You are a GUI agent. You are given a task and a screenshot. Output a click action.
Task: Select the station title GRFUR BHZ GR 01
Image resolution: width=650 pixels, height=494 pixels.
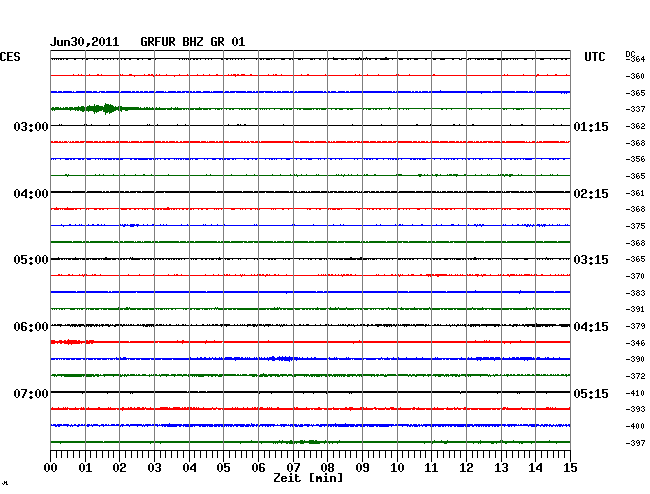[x=193, y=42]
